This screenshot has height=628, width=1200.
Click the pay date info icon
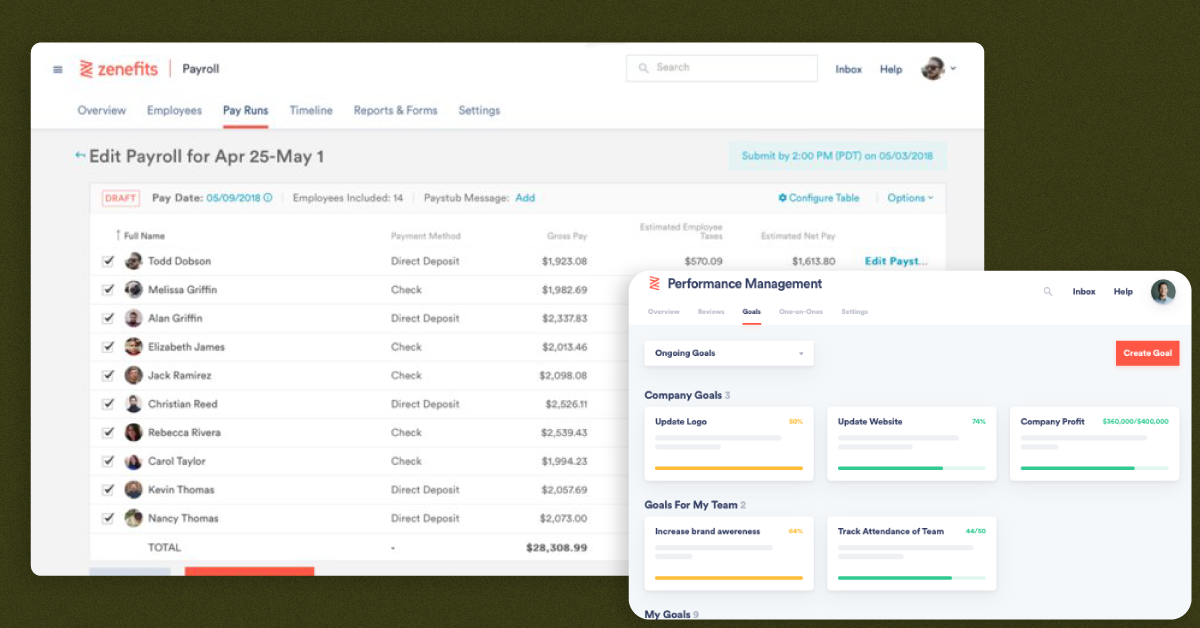[268, 198]
